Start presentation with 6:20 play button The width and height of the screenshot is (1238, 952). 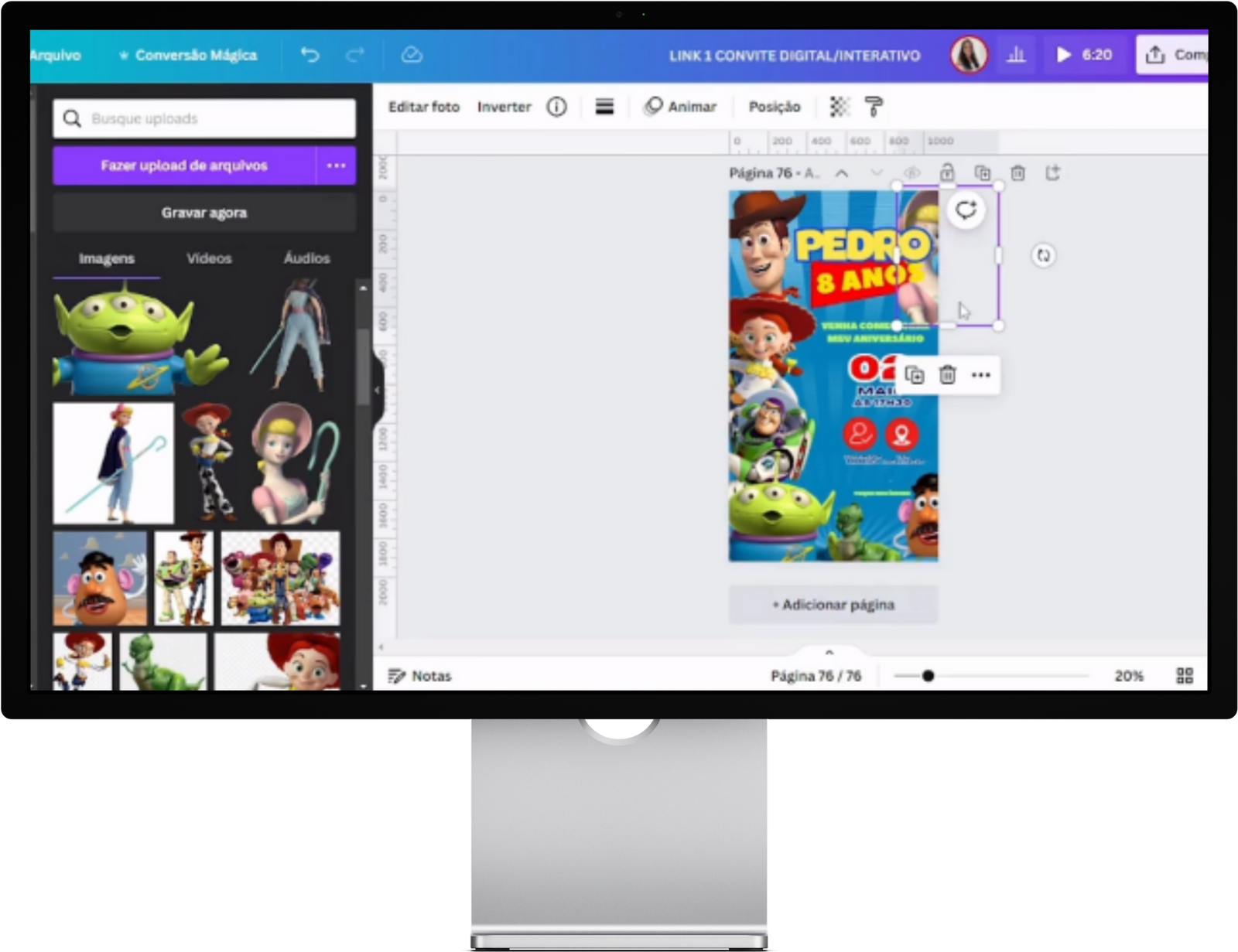pos(1084,55)
